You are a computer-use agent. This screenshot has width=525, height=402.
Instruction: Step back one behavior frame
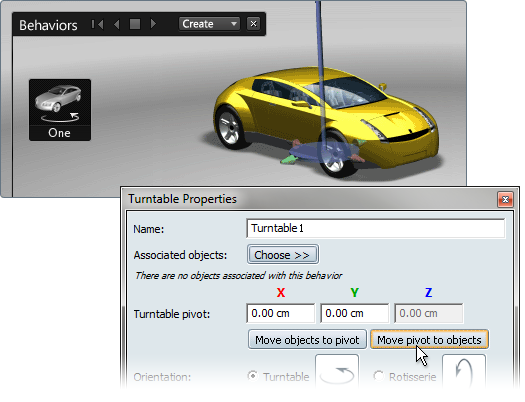tap(116, 24)
